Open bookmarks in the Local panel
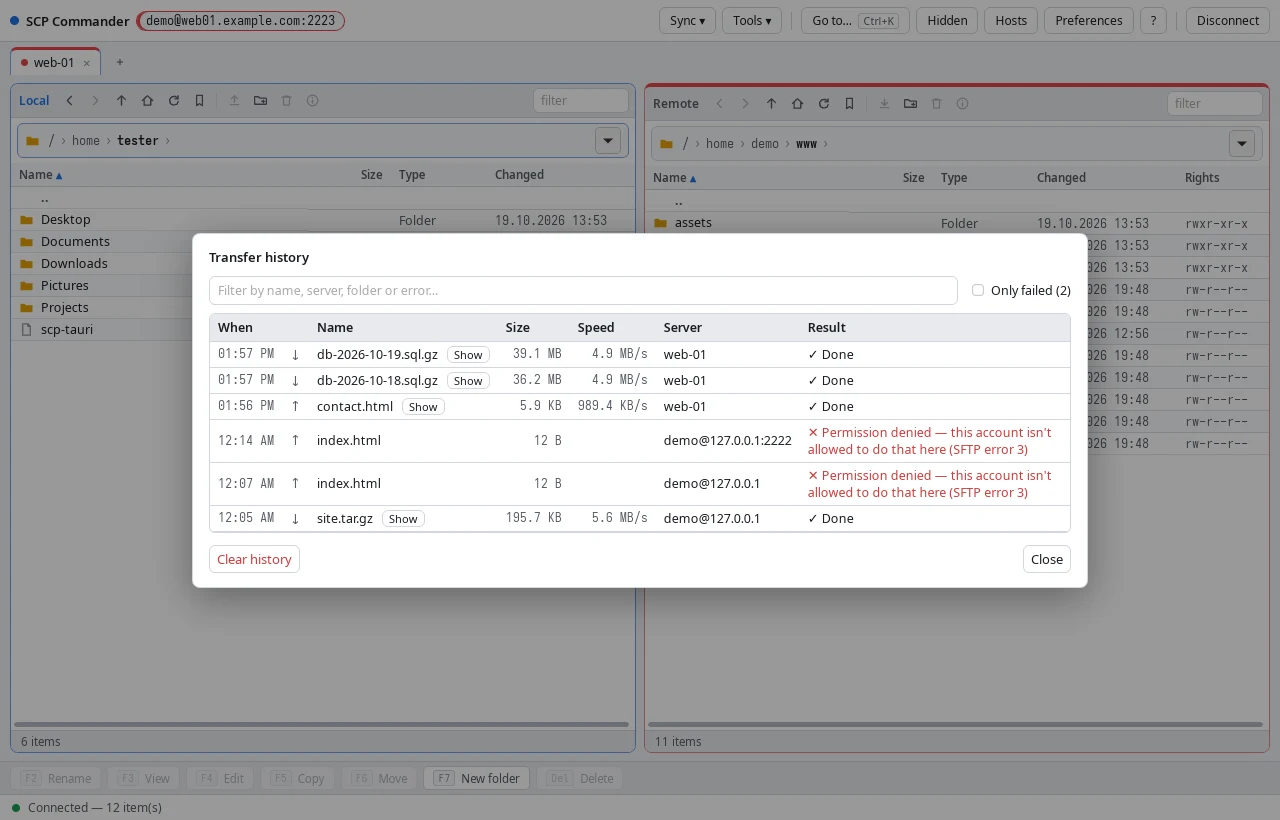 coord(199,101)
